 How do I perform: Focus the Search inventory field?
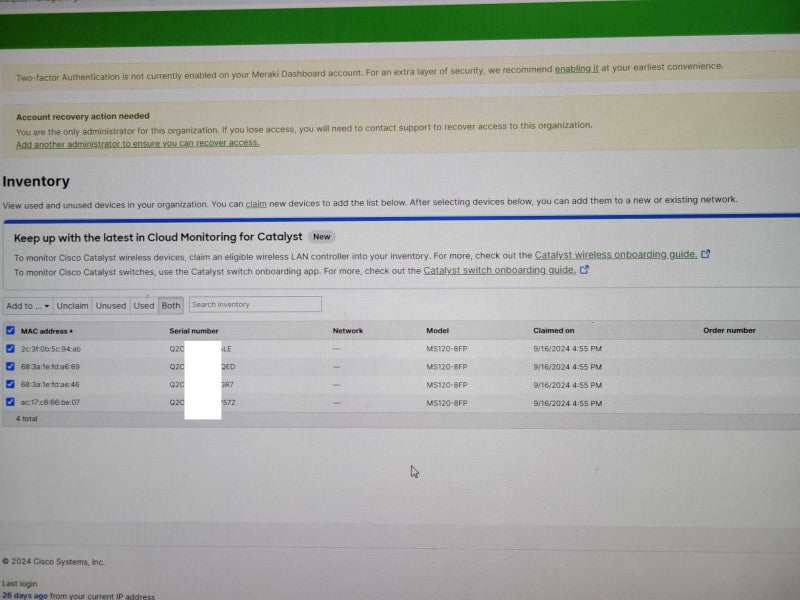pyautogui.click(x=255, y=304)
